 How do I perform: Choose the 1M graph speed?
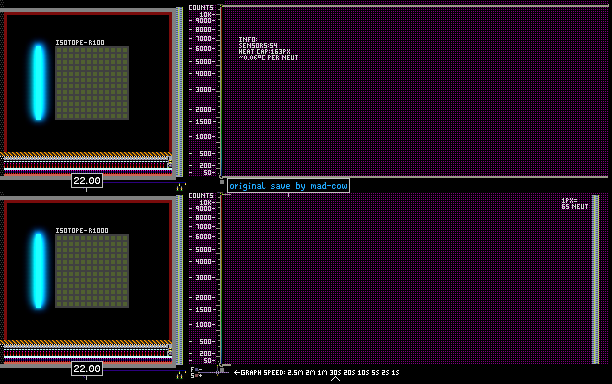tap(322, 373)
